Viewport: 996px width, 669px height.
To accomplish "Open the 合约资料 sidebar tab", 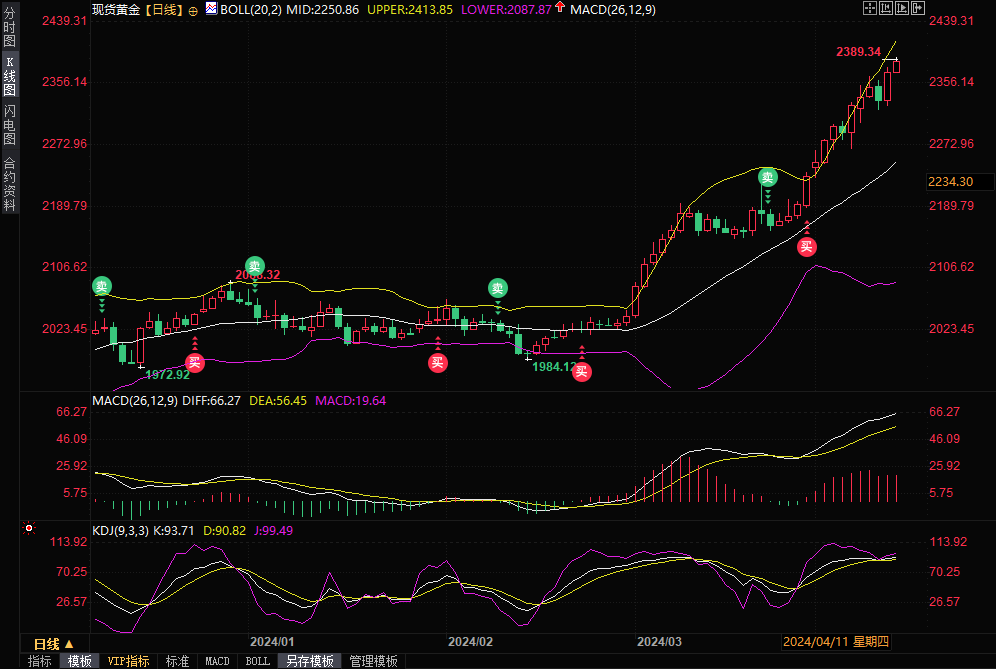I will point(9,182).
